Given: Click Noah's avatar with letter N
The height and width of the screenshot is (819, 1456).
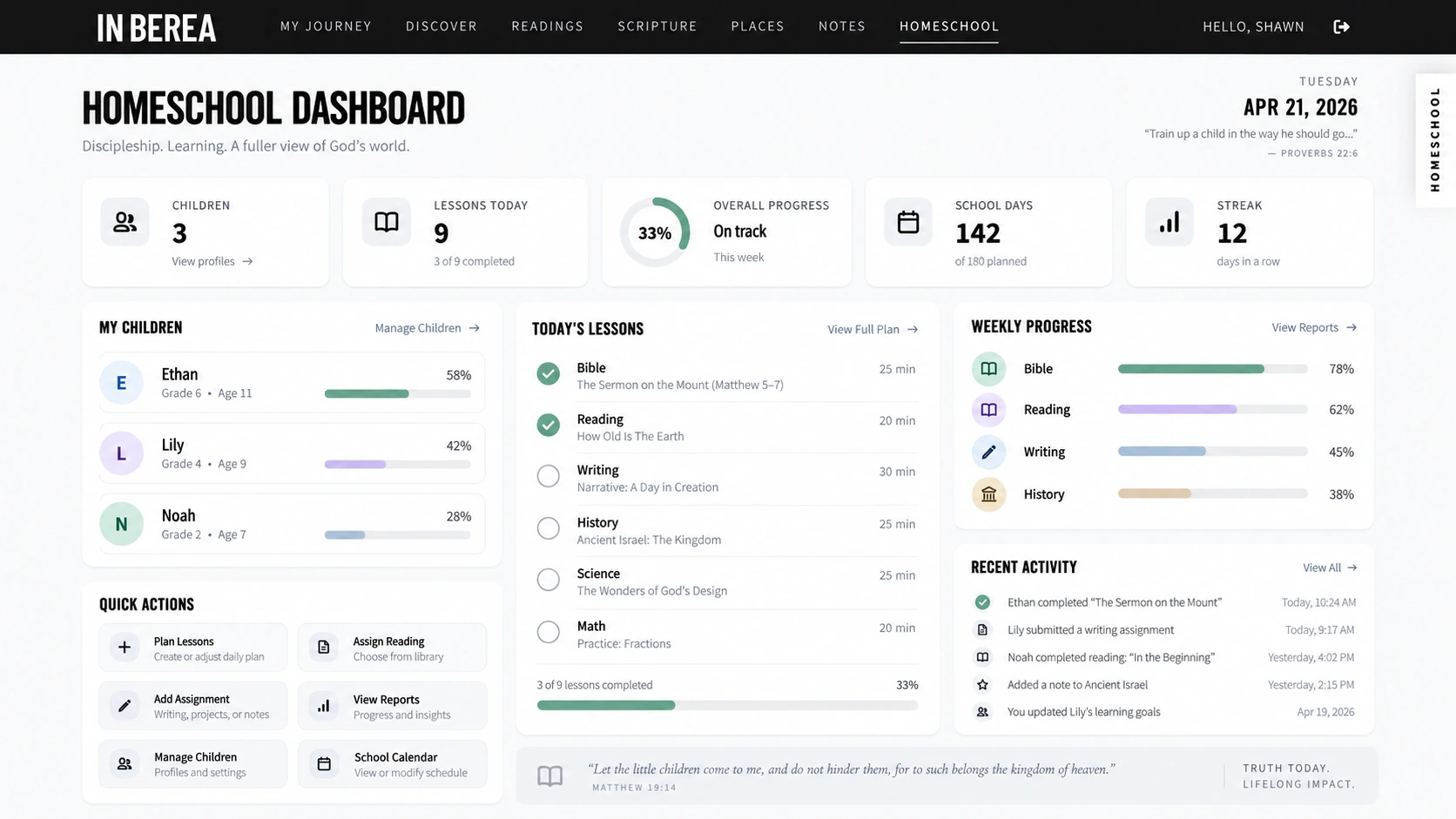Looking at the screenshot, I should pyautogui.click(x=121, y=524).
